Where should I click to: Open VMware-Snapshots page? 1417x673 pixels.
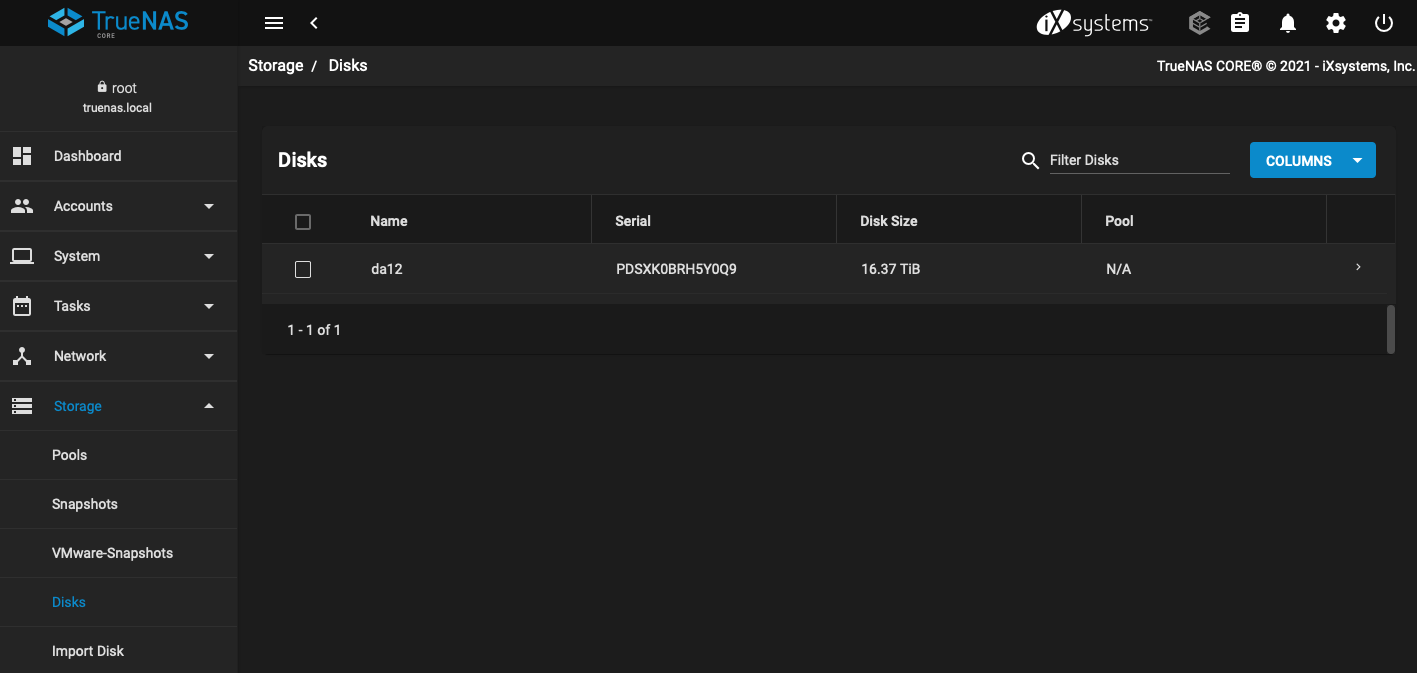(x=118, y=553)
